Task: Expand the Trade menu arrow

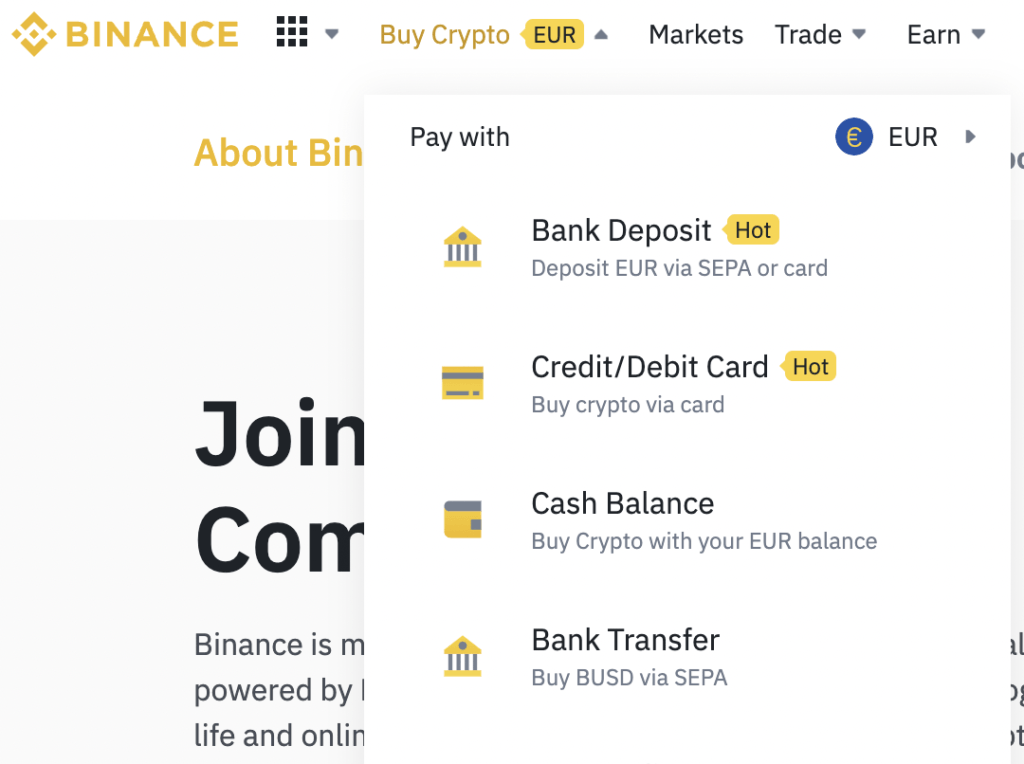Action: pos(859,34)
